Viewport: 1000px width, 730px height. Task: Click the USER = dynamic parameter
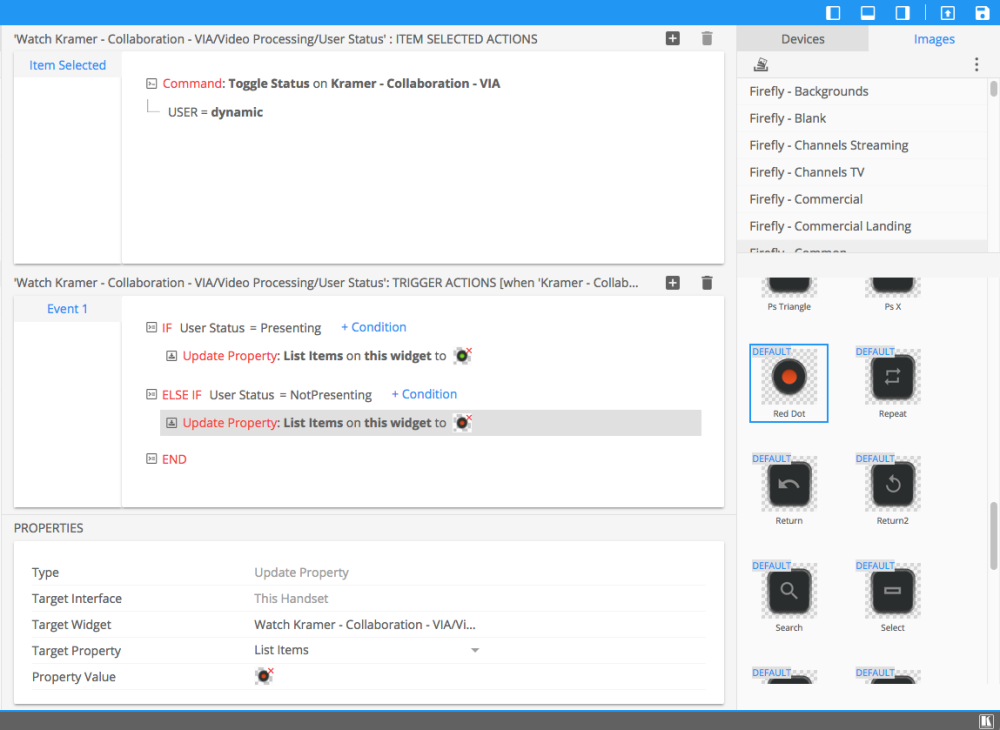(x=216, y=112)
